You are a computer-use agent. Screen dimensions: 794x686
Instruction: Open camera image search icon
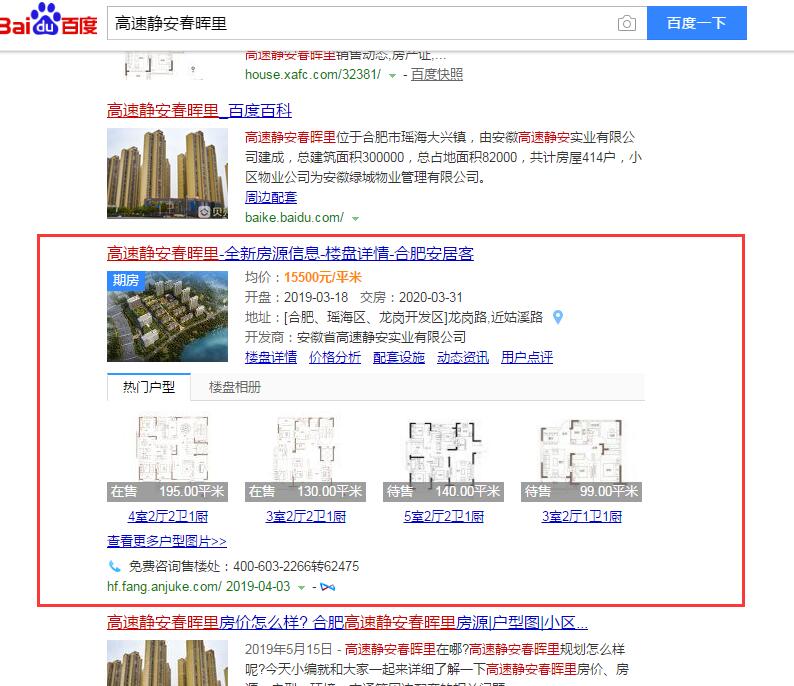click(x=626, y=23)
